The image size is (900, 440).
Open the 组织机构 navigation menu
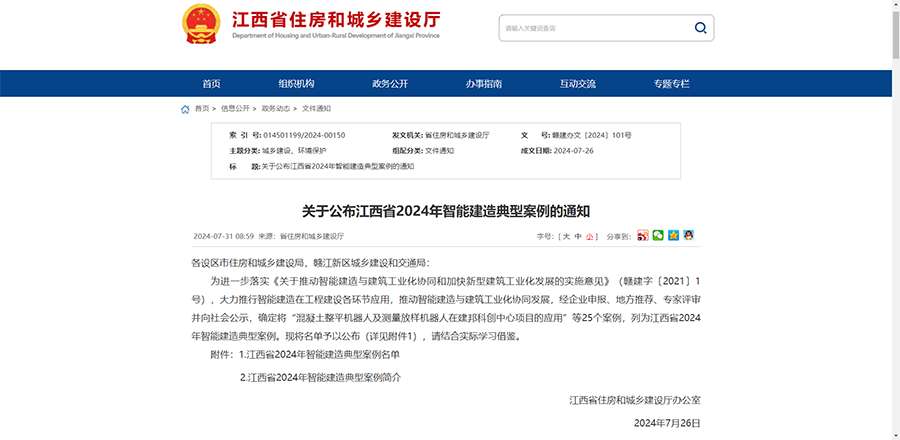(x=296, y=84)
